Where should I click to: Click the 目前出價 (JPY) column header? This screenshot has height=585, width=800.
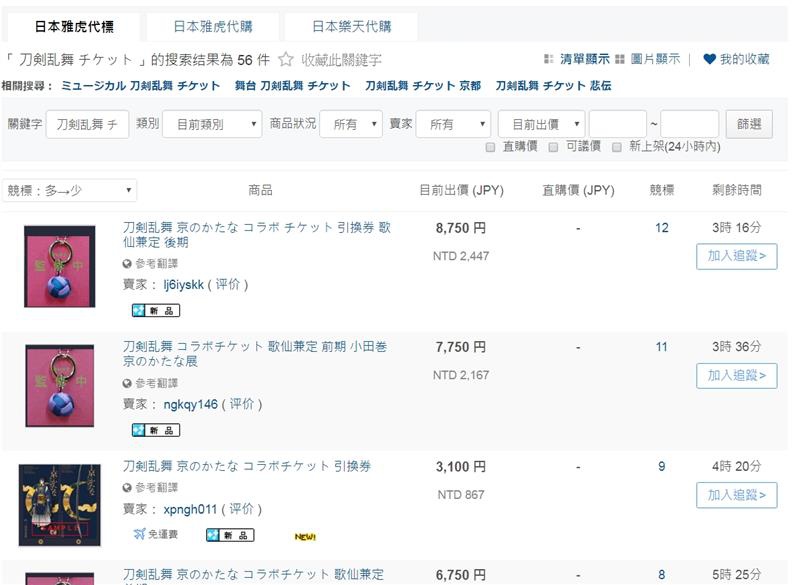coord(461,190)
